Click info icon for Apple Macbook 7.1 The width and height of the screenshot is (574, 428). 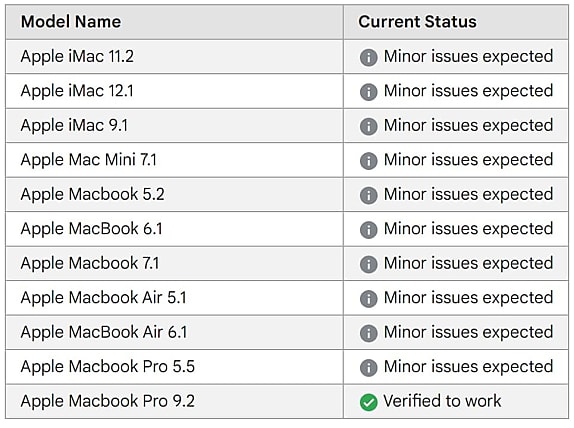(x=368, y=264)
